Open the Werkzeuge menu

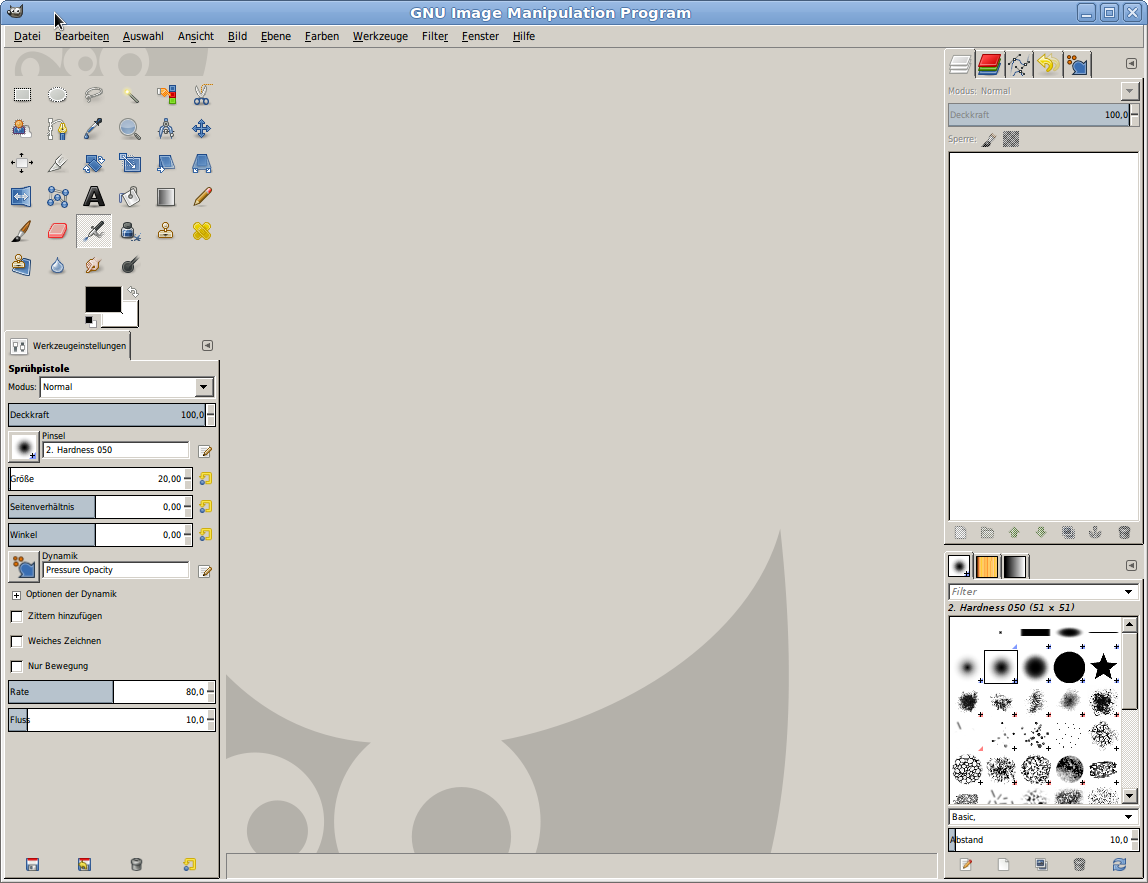pos(379,36)
